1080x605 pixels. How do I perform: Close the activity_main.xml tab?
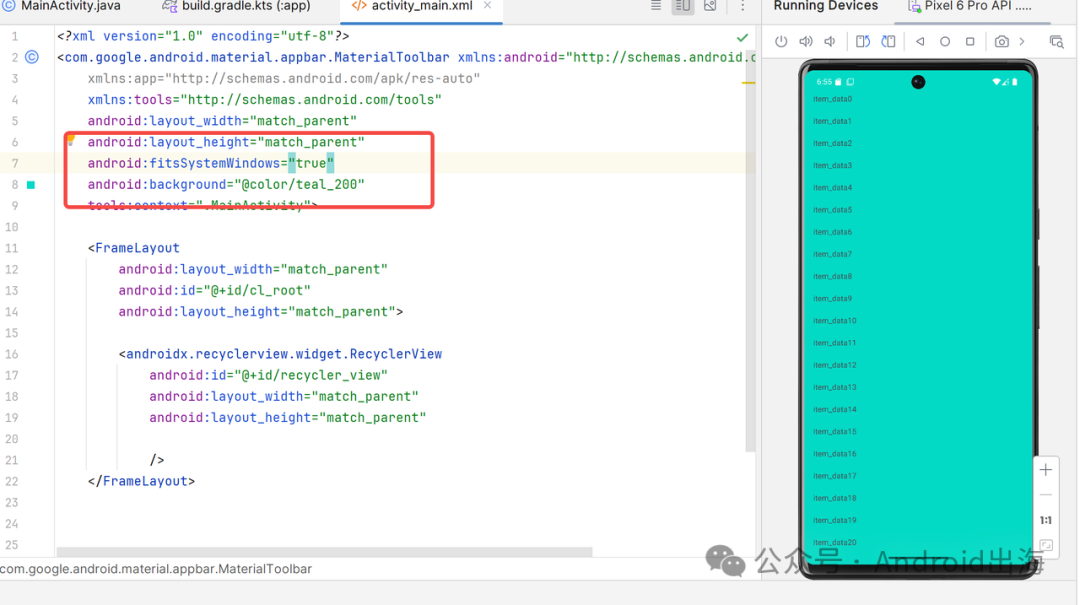tap(488, 6)
